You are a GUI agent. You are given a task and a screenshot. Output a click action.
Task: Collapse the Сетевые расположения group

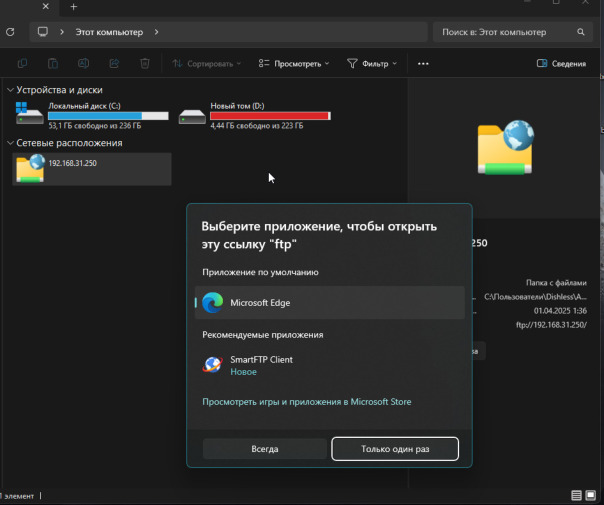[x=10, y=143]
